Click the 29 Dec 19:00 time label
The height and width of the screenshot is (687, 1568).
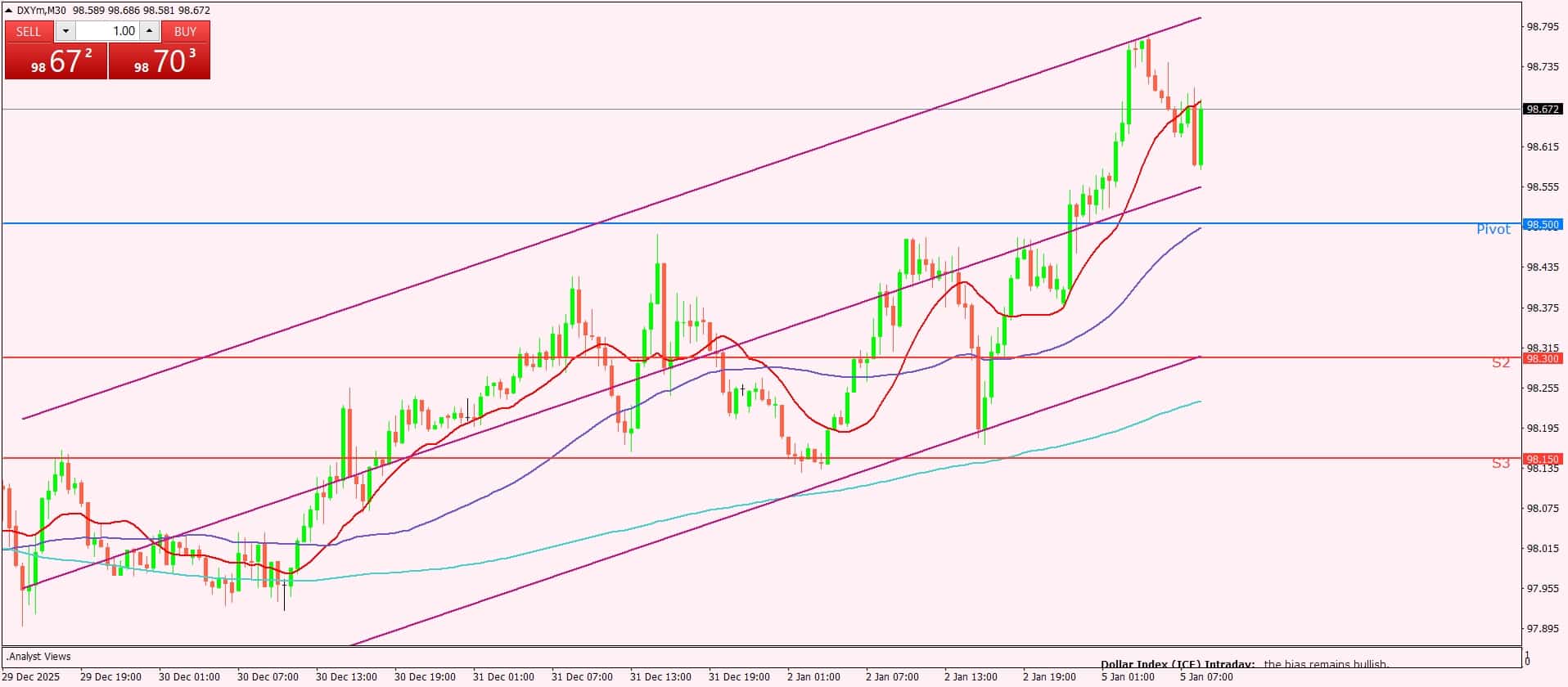(110, 677)
